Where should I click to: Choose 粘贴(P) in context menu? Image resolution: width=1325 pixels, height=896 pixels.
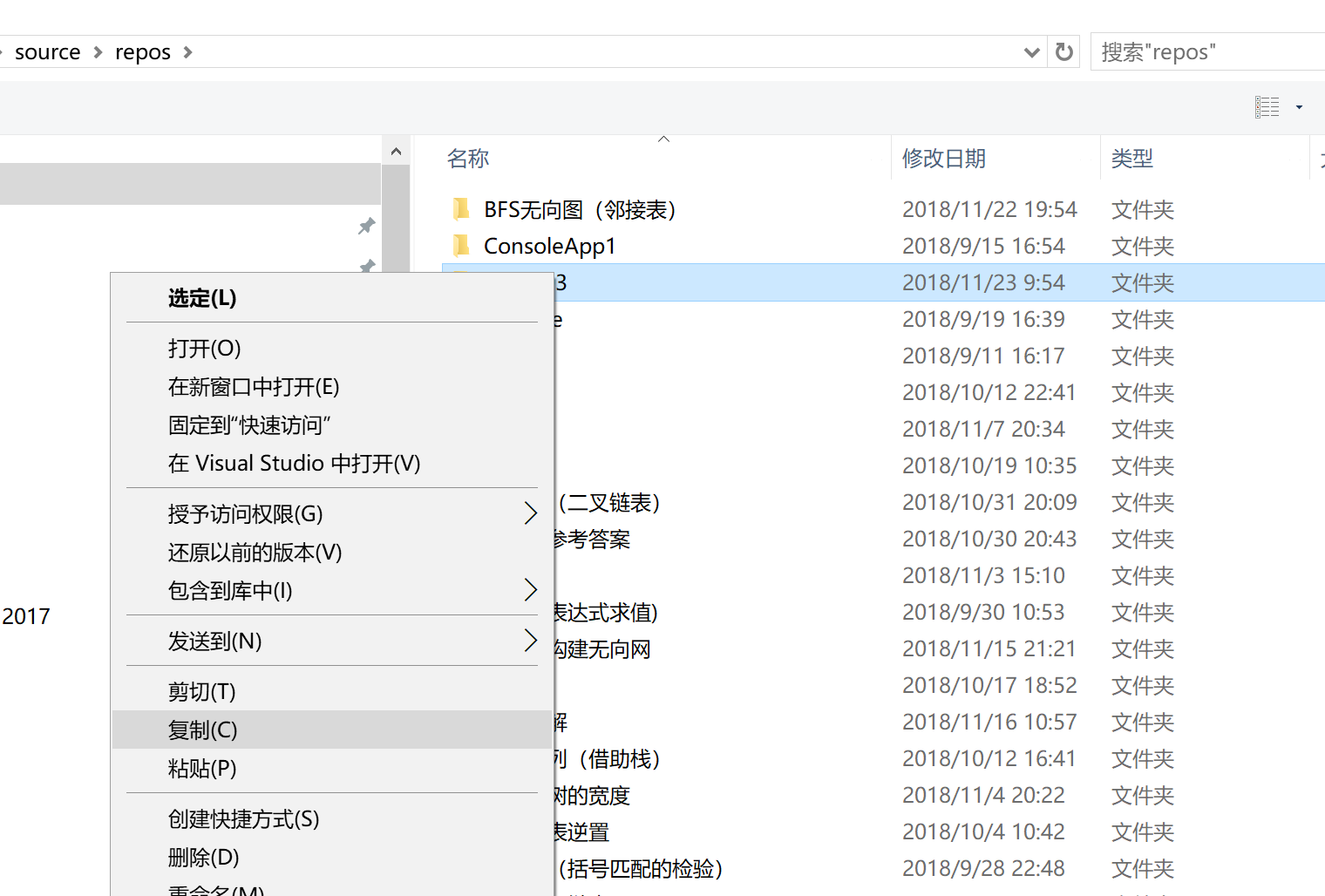pos(331,769)
